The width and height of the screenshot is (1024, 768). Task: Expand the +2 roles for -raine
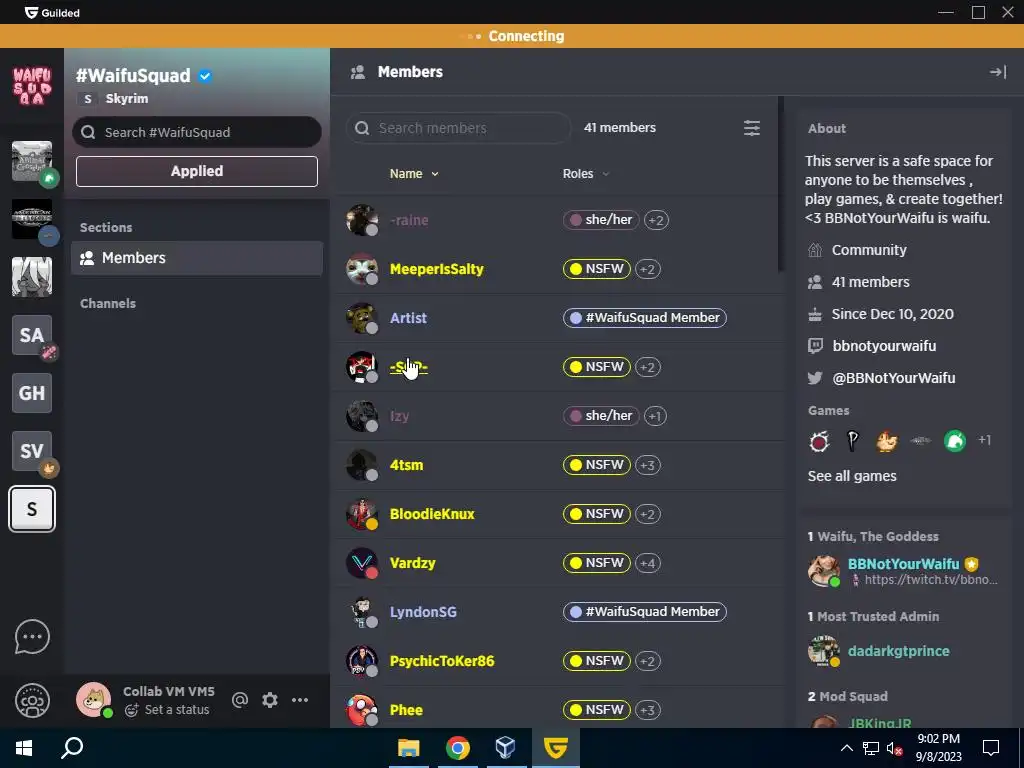coord(656,220)
